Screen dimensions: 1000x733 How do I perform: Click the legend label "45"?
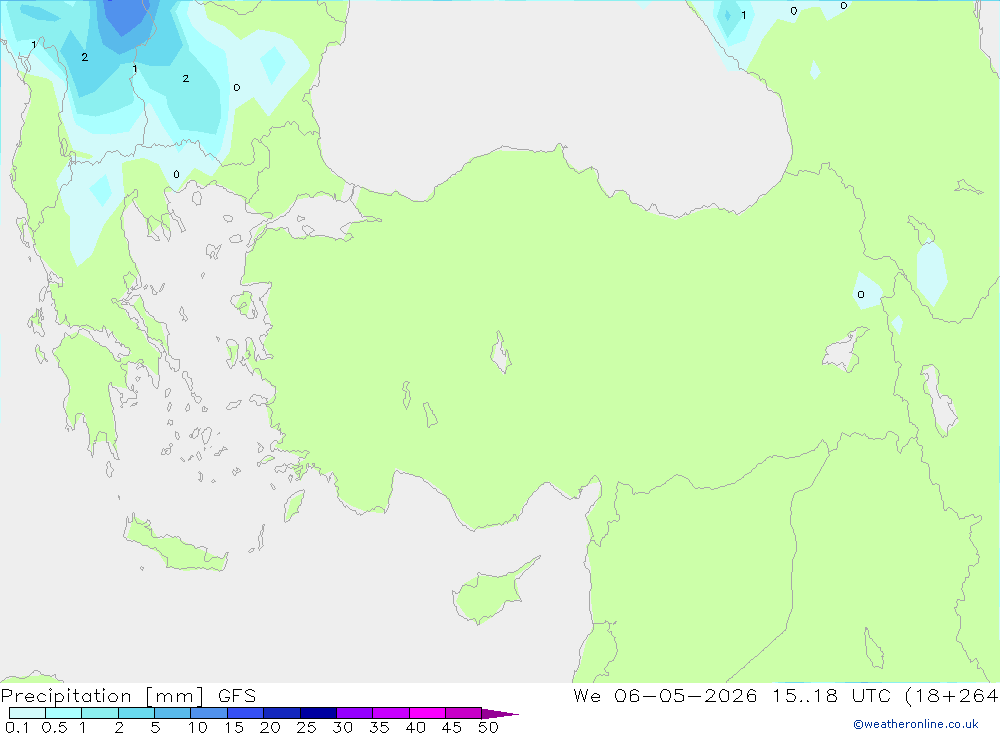click(452, 727)
